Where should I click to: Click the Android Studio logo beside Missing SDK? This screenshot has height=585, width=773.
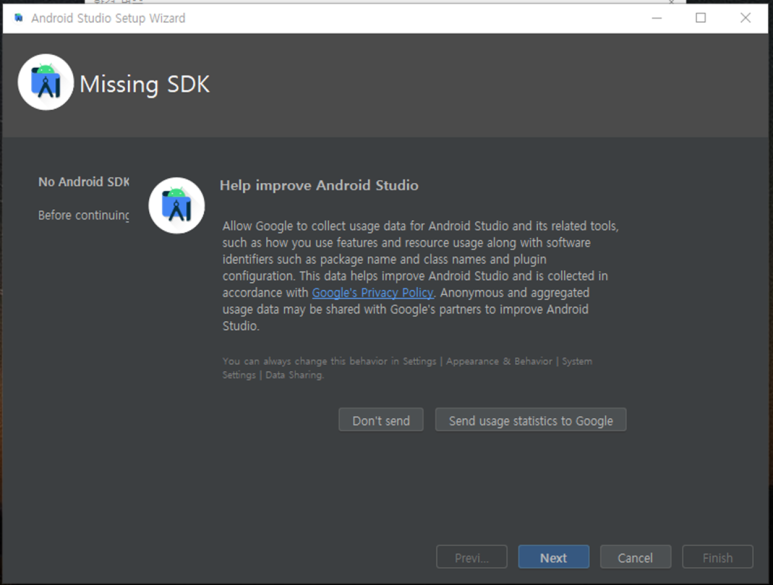tap(46, 82)
